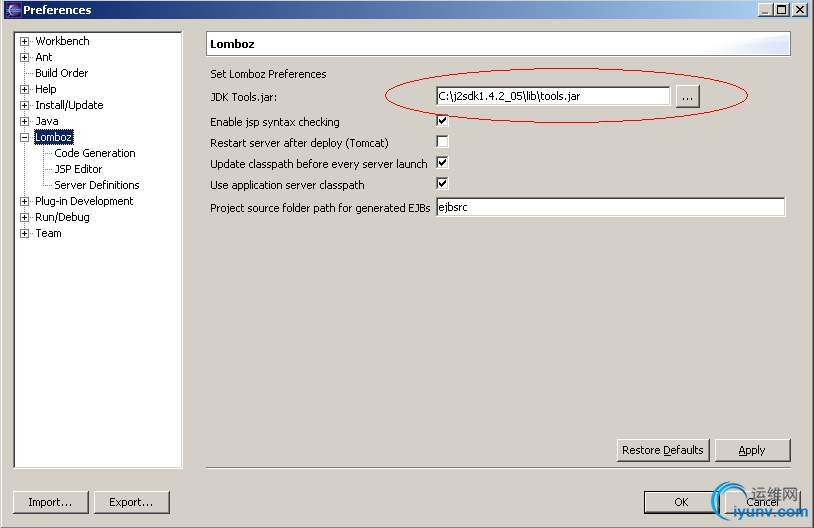Open Install/Update preferences
Screen dimensions: 814x528
coord(69,105)
